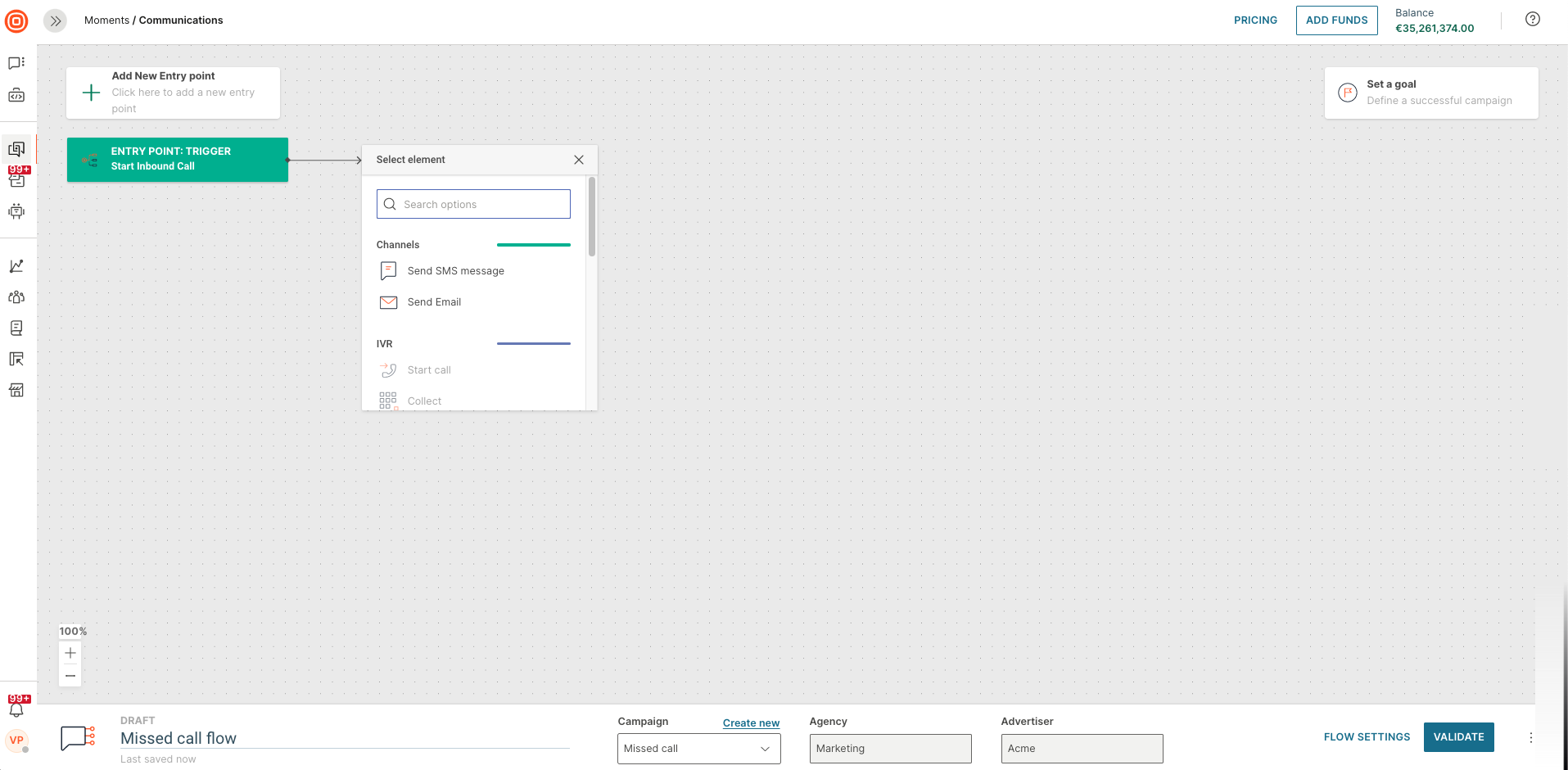Click the Select element panel scrollbar
1568x770 pixels.
click(592, 217)
